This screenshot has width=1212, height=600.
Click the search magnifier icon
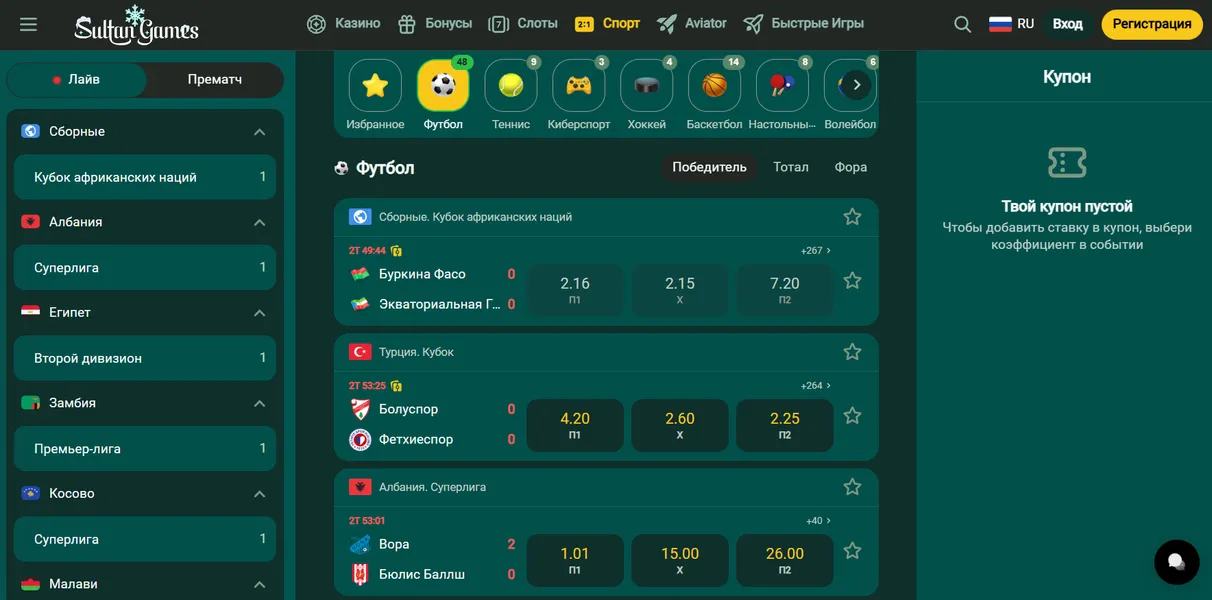pyautogui.click(x=963, y=24)
